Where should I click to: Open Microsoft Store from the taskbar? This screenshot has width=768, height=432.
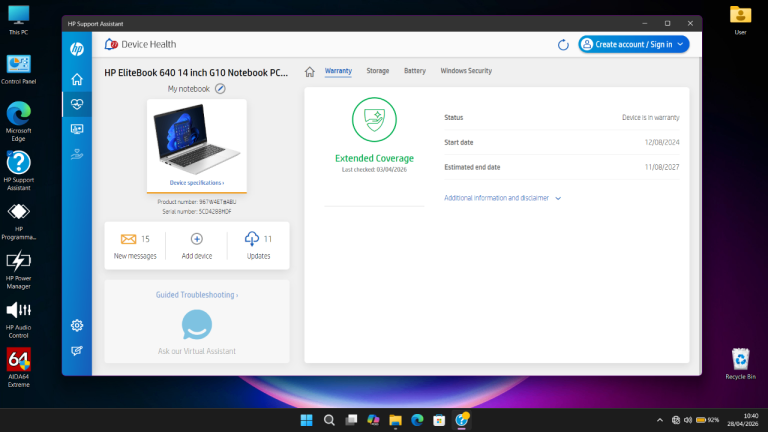tap(439, 420)
